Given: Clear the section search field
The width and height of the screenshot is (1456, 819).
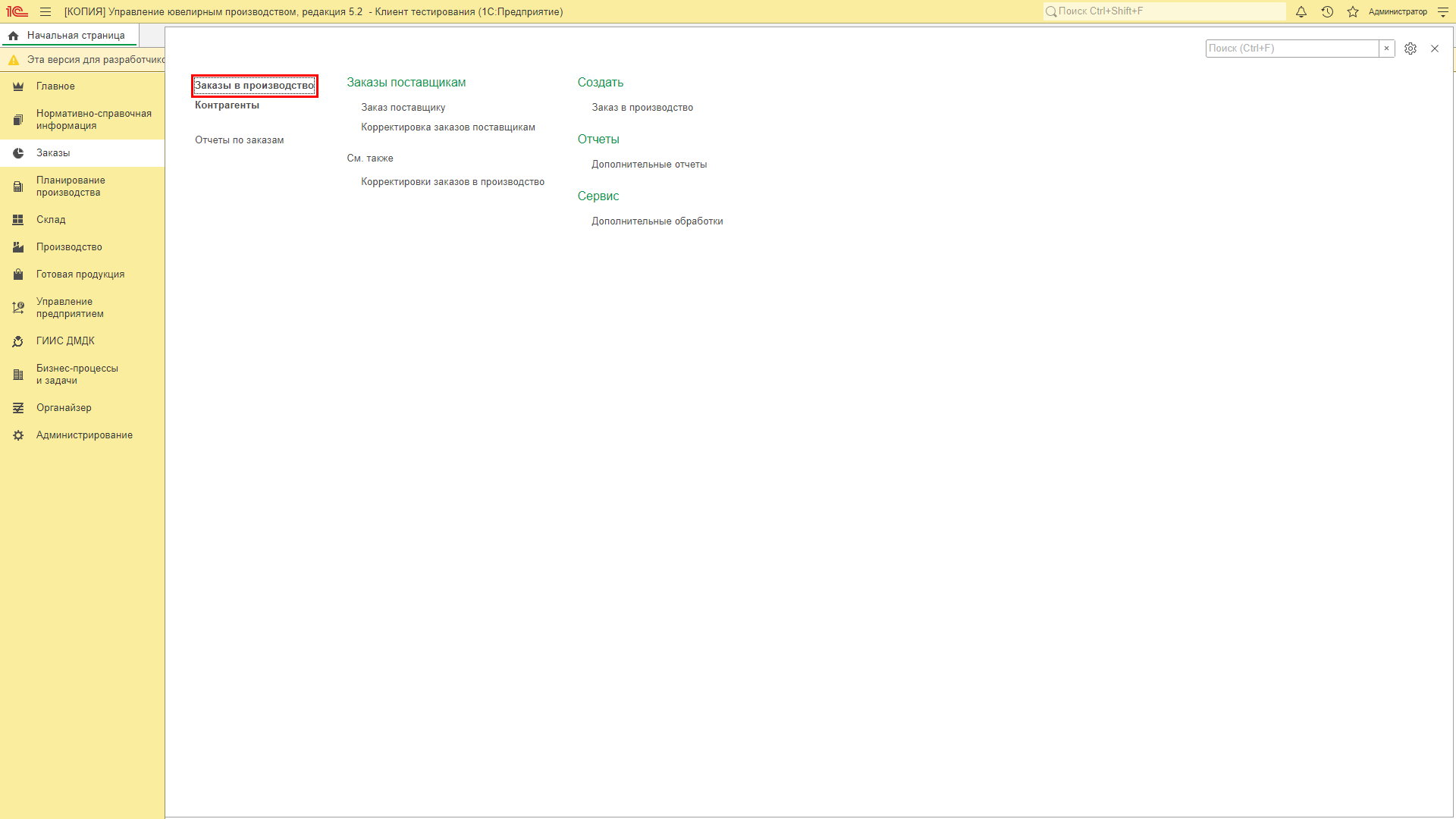Looking at the screenshot, I should (x=1386, y=49).
